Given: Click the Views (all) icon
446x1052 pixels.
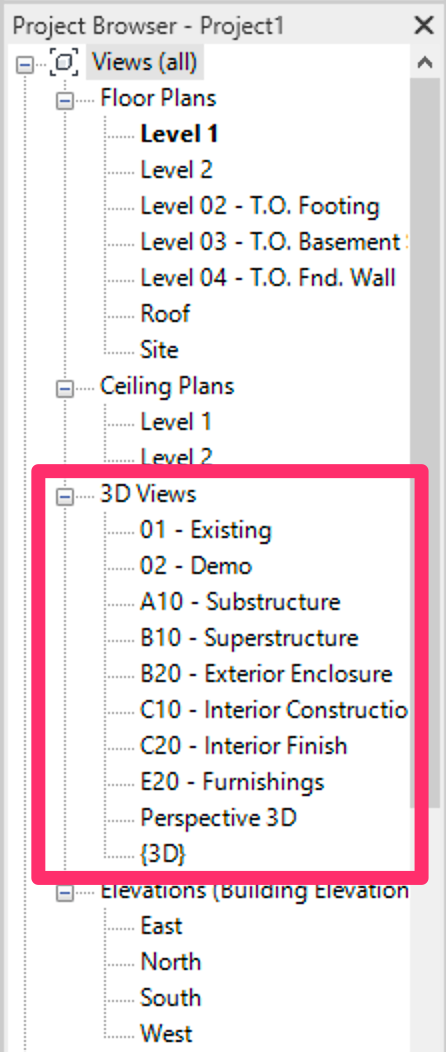Looking at the screenshot, I should click(64, 63).
